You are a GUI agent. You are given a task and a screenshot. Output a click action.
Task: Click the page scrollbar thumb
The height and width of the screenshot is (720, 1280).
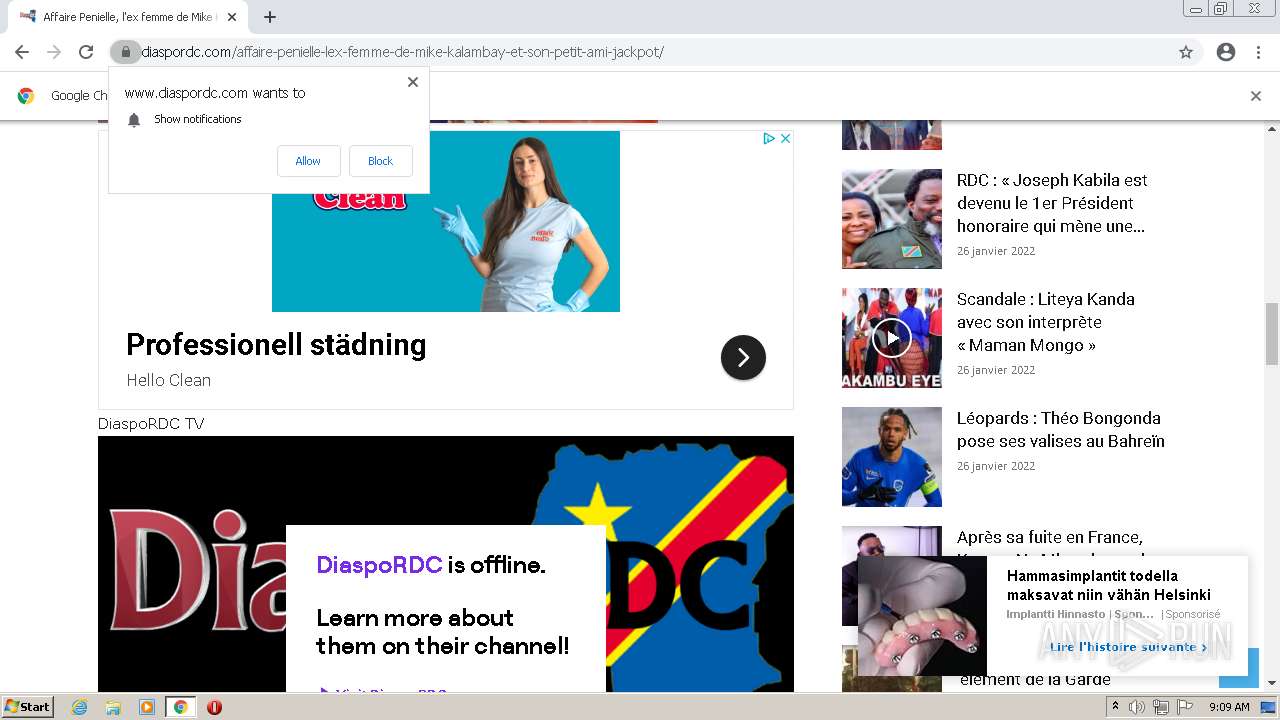tap(1272, 334)
